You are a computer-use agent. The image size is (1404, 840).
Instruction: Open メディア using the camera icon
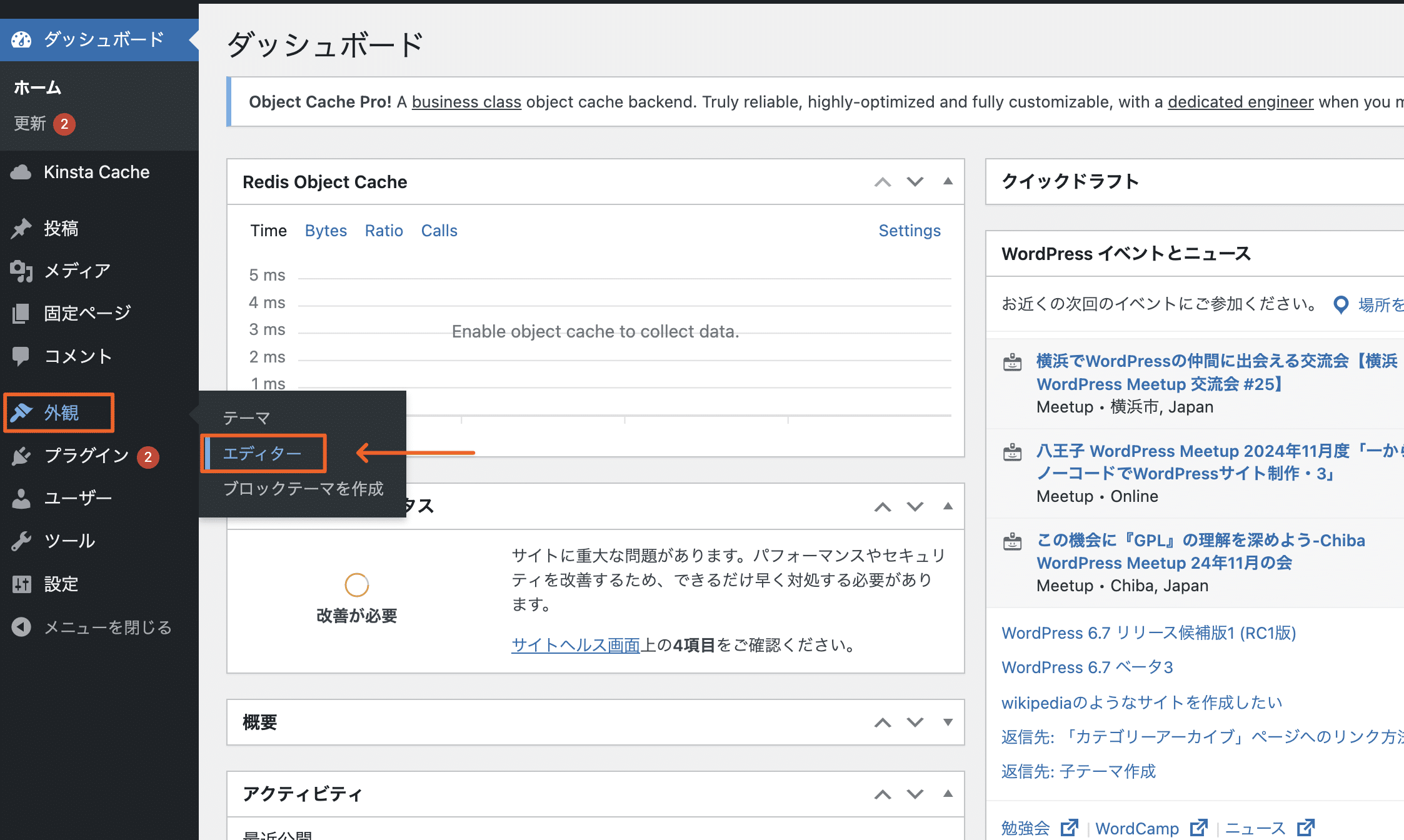(x=22, y=270)
